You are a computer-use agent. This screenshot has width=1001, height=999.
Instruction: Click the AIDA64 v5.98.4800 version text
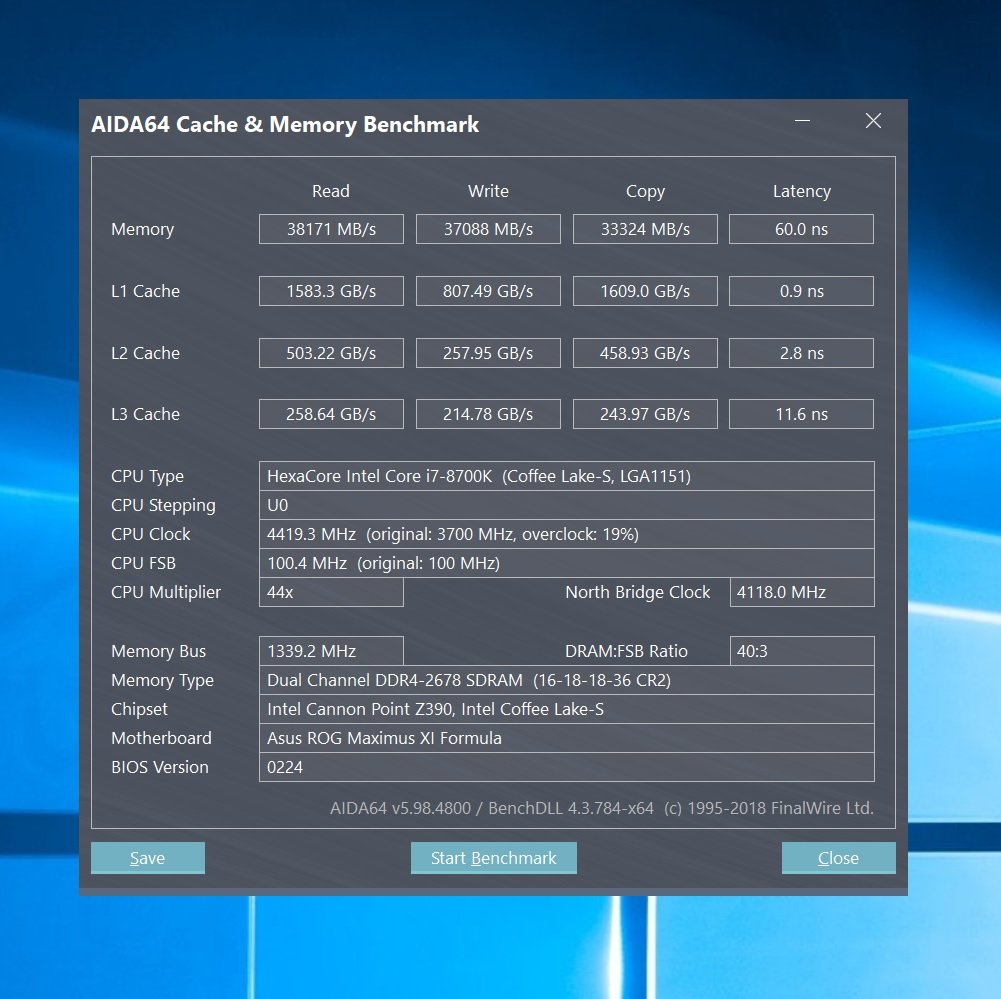(x=400, y=808)
